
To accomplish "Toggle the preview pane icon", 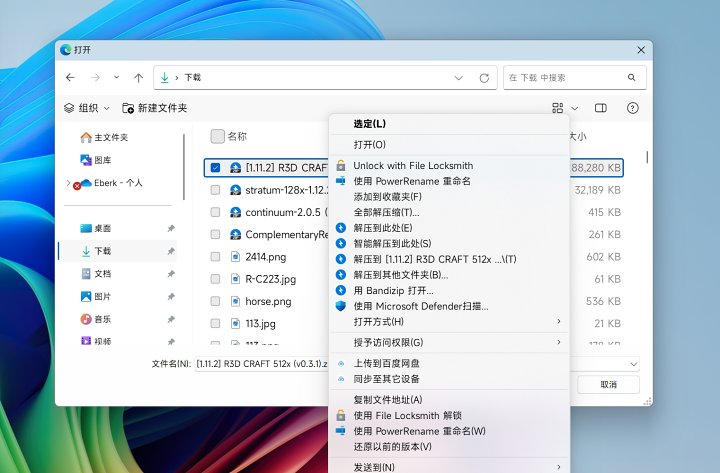I will [x=601, y=108].
